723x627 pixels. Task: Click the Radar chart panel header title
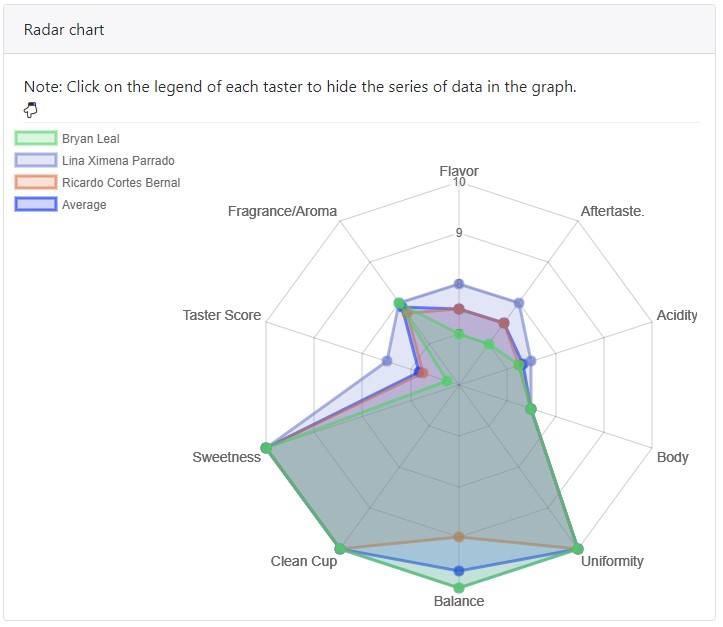[x=64, y=30]
